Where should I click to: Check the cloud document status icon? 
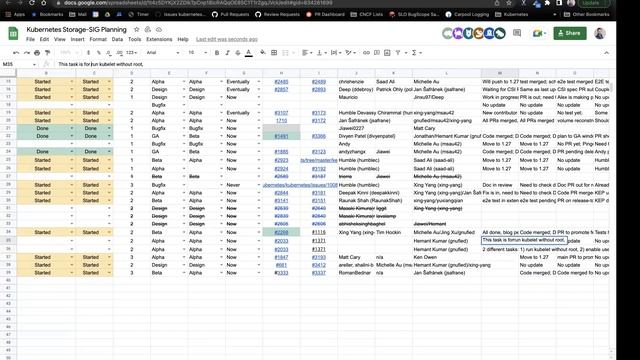pyautogui.click(x=159, y=29)
